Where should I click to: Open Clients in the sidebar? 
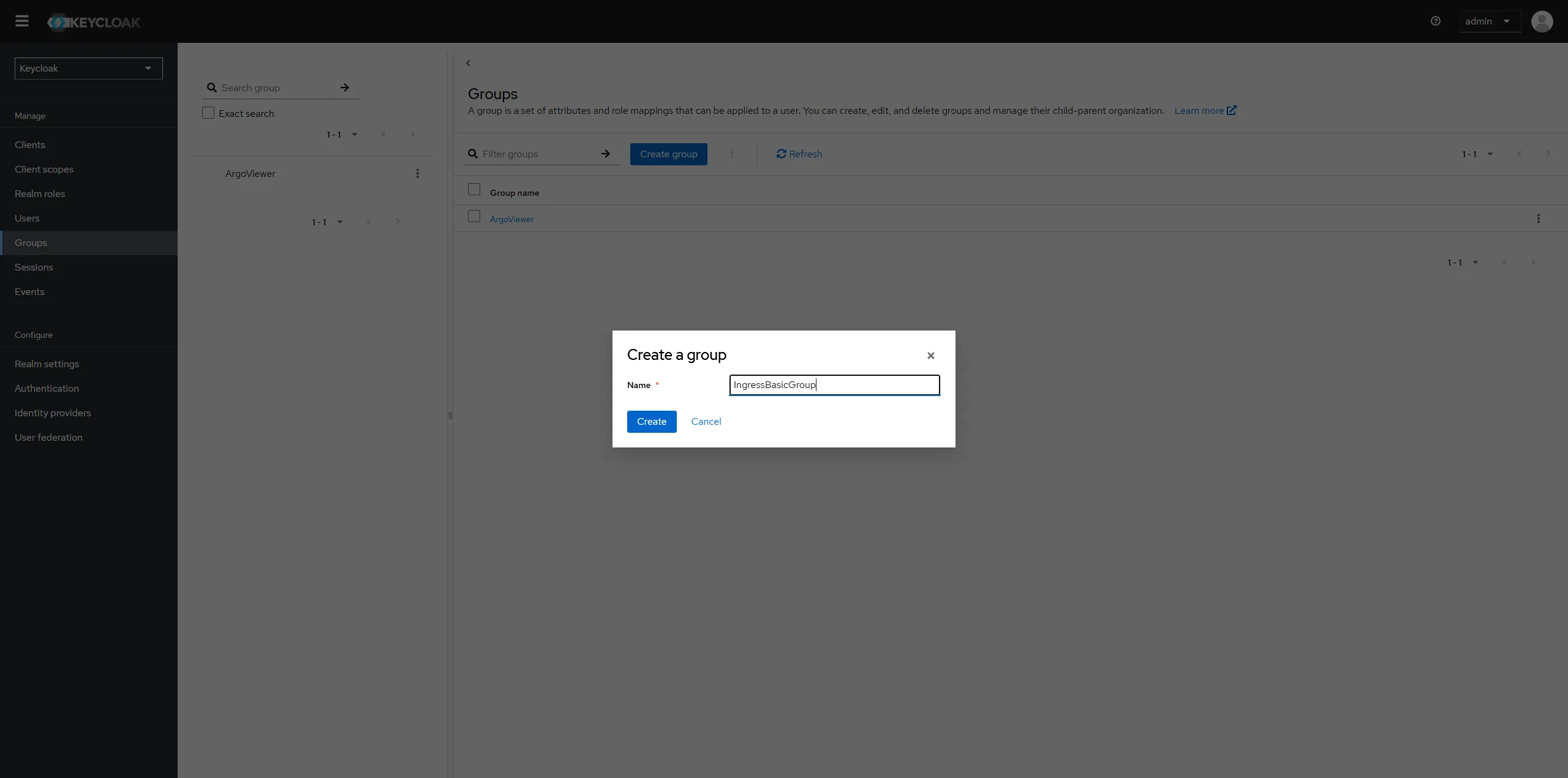pos(89,145)
